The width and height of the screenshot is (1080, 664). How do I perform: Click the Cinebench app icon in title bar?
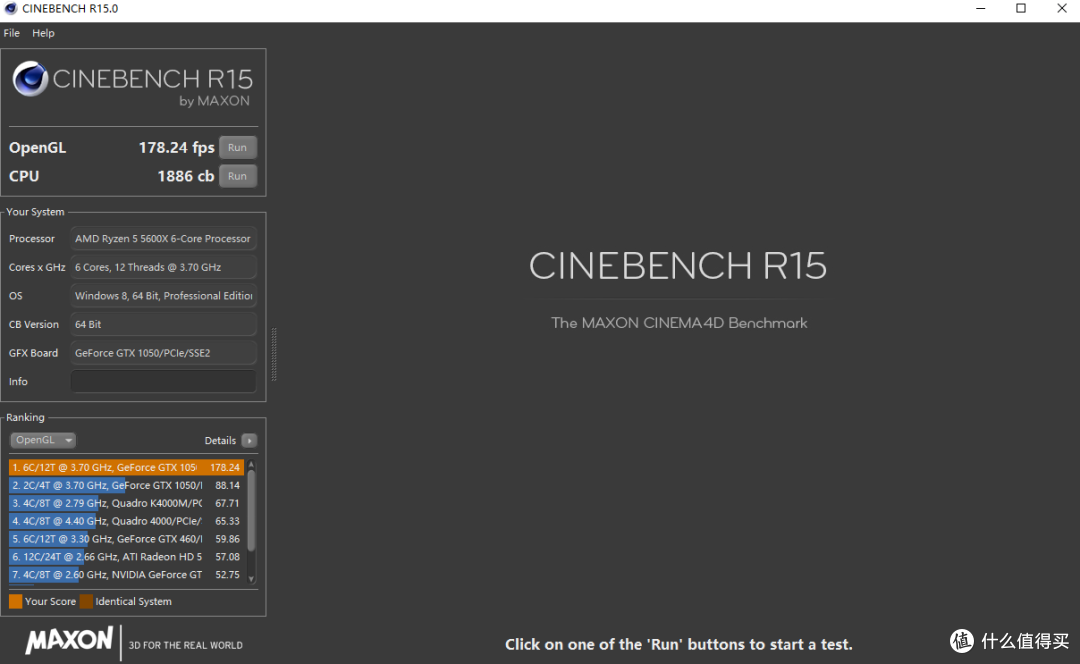pos(10,8)
